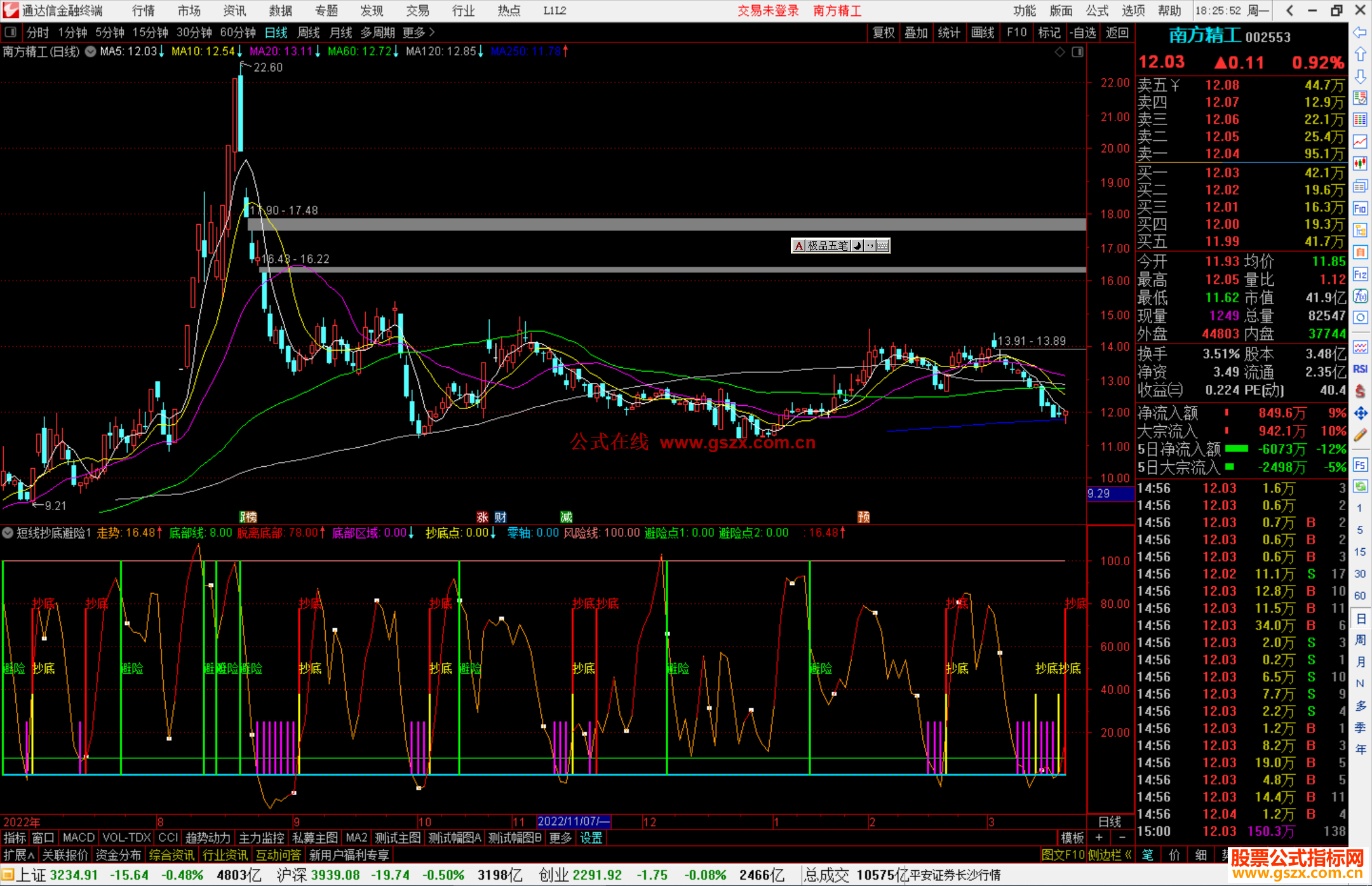Click the F10 company info sidebar icon
Viewport: 1372px width, 886px height.
click(x=1360, y=209)
